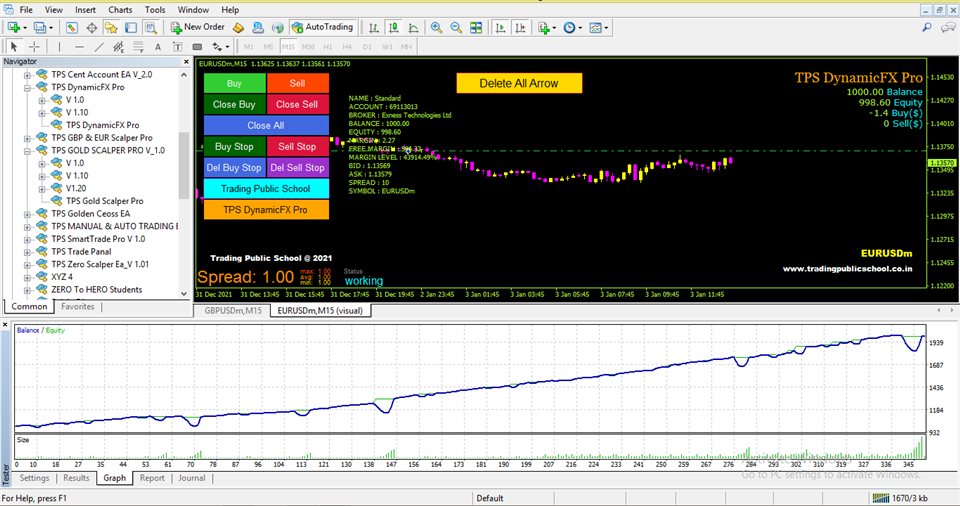Select the Cursor arrow tool

14,47
